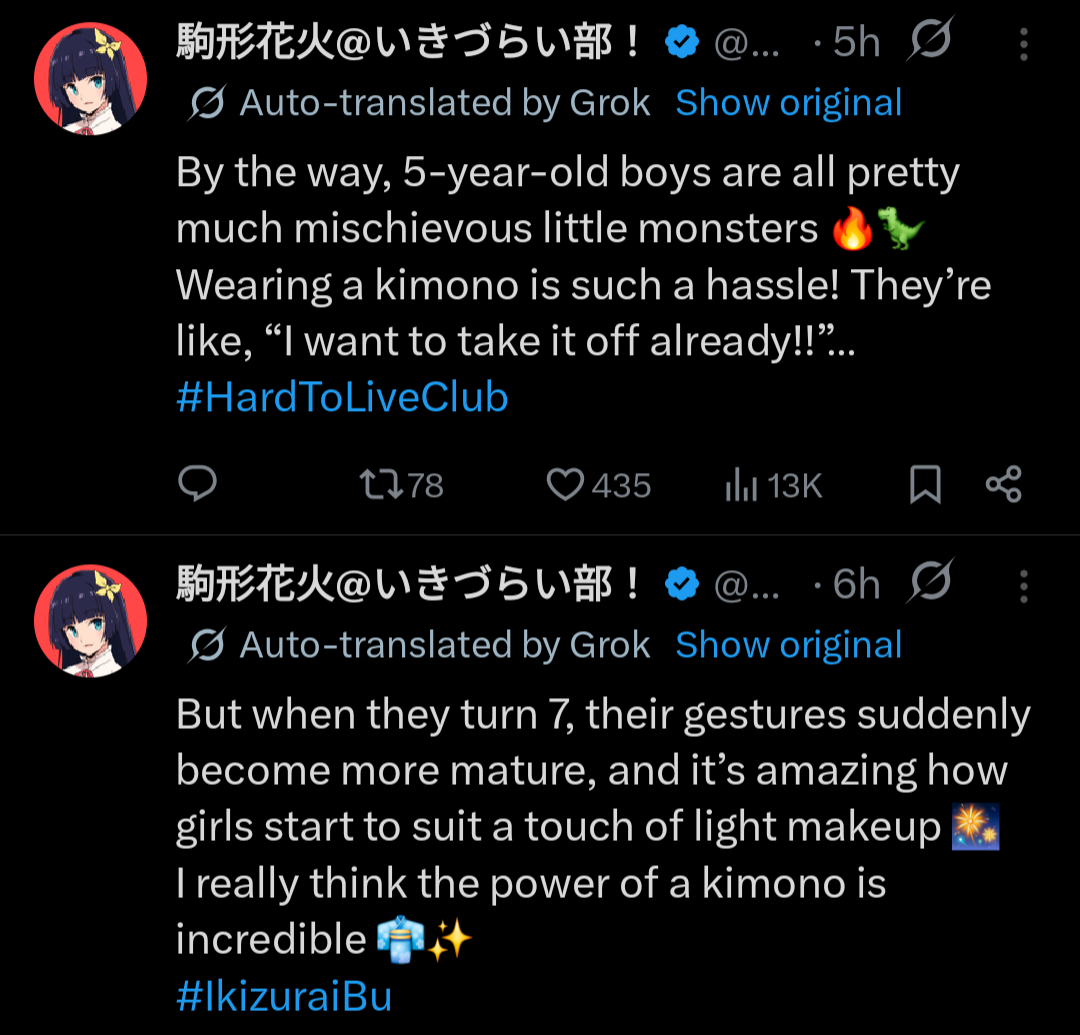Open more options menu on second post
1080x1035 pixels.
[x=1023, y=587]
